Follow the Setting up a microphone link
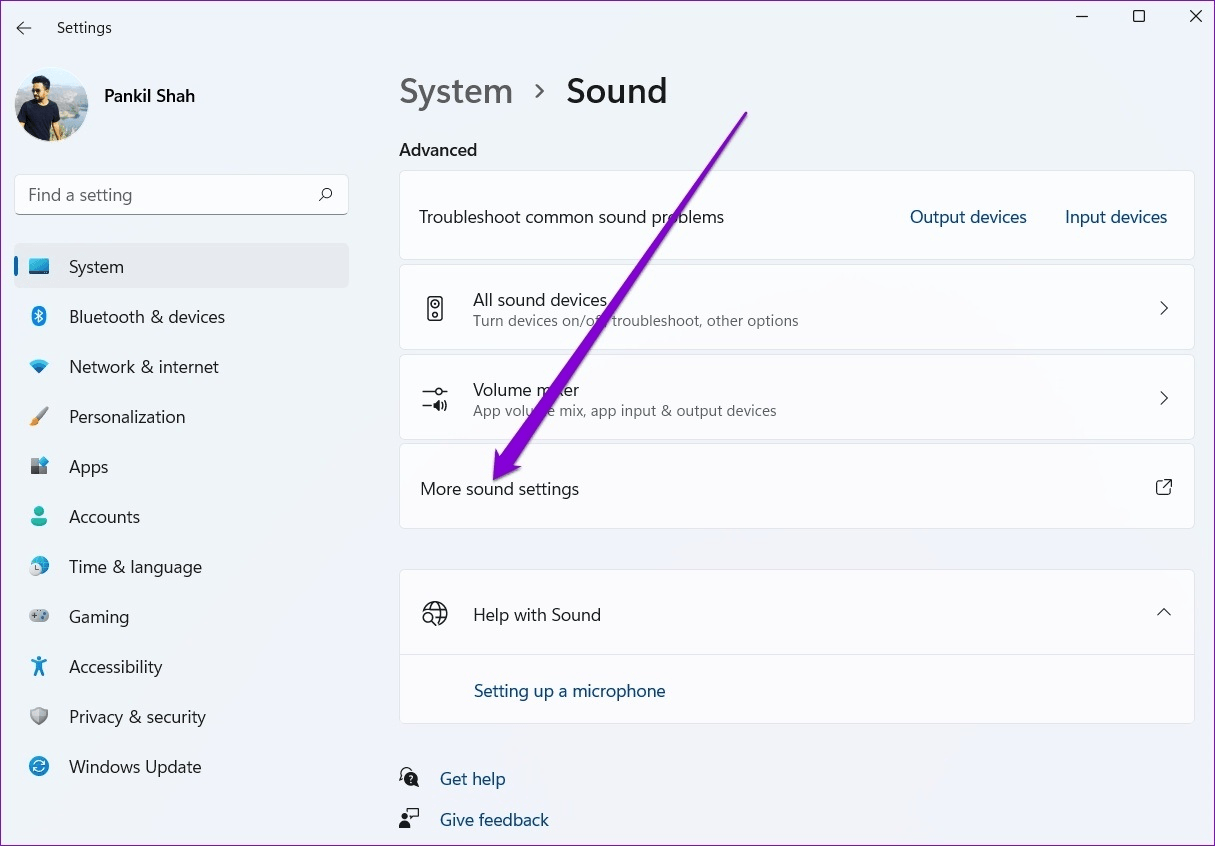Viewport: 1215px width, 846px height. (x=569, y=690)
